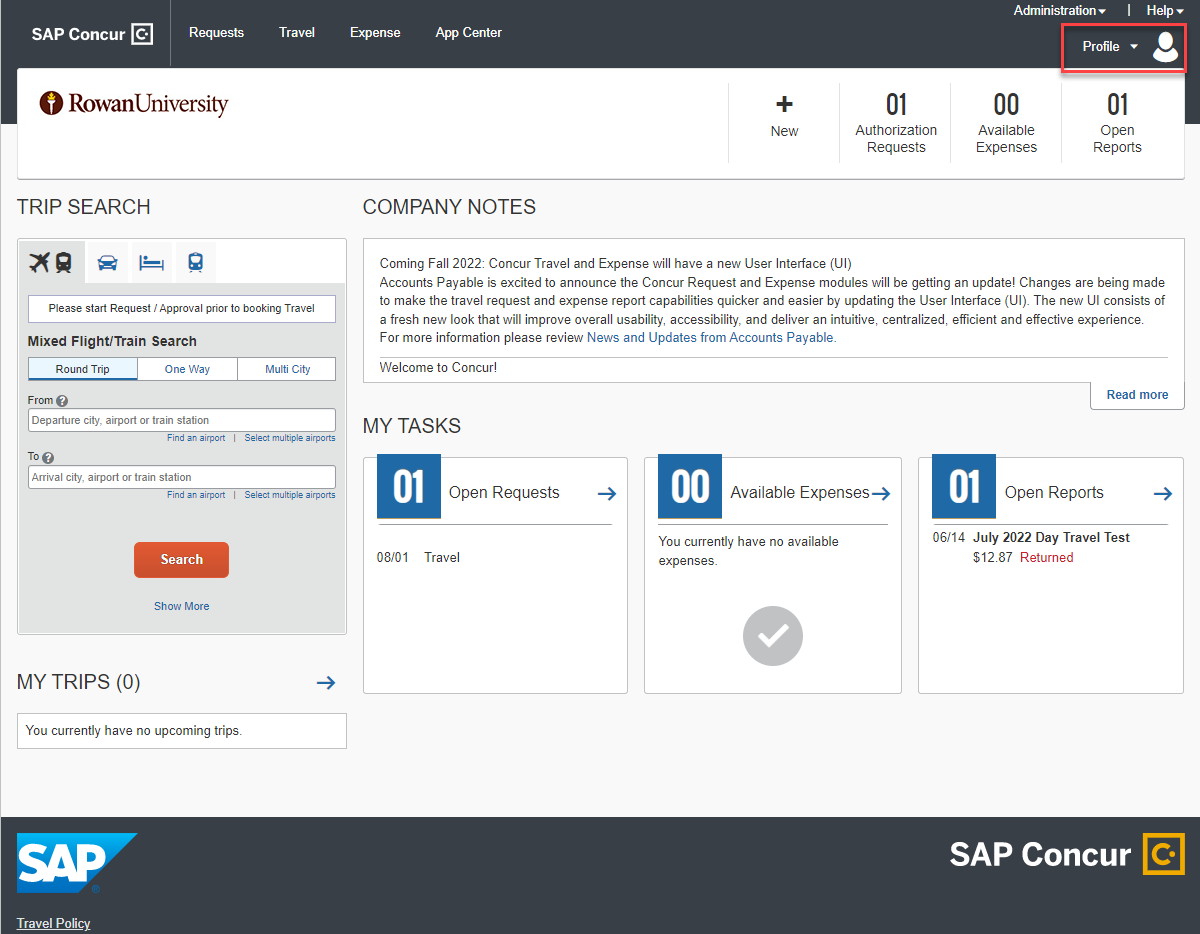Select the car rental search icon
This screenshot has height=934, width=1200.
click(107, 263)
